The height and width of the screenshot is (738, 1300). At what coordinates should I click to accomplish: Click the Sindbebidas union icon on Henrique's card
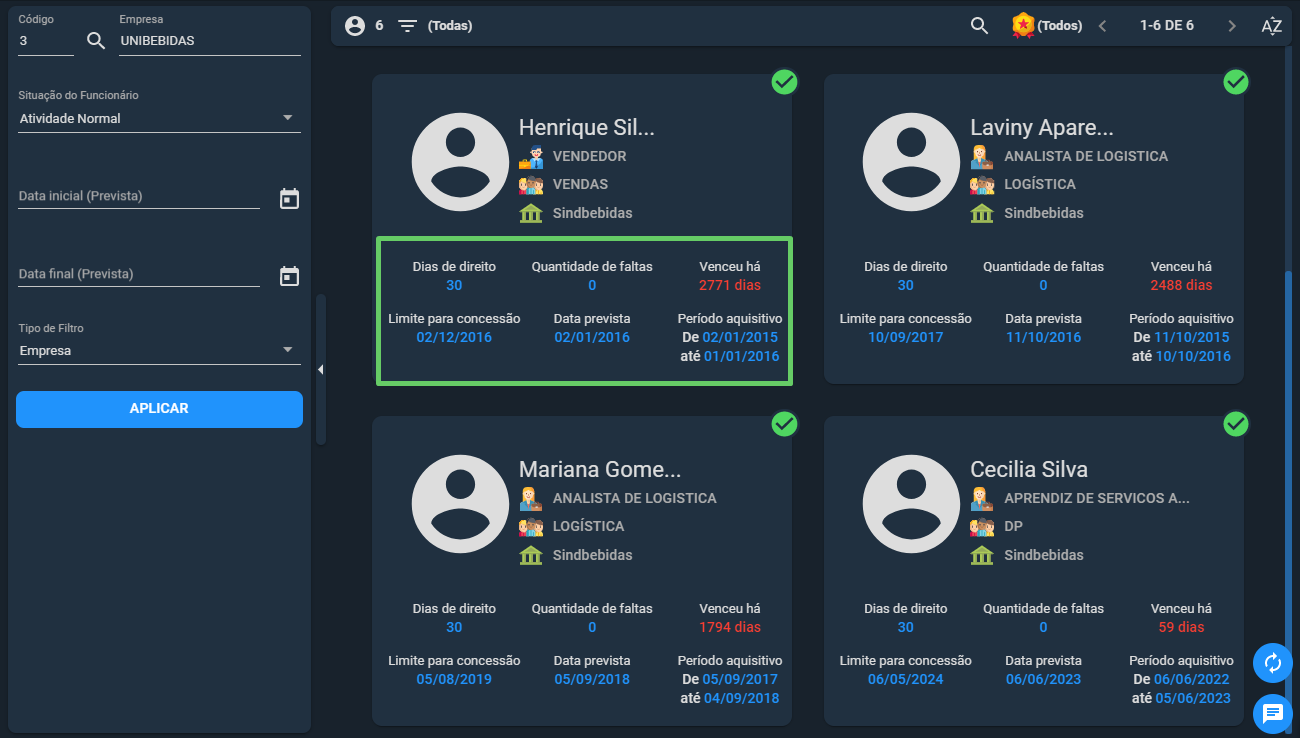click(x=531, y=213)
